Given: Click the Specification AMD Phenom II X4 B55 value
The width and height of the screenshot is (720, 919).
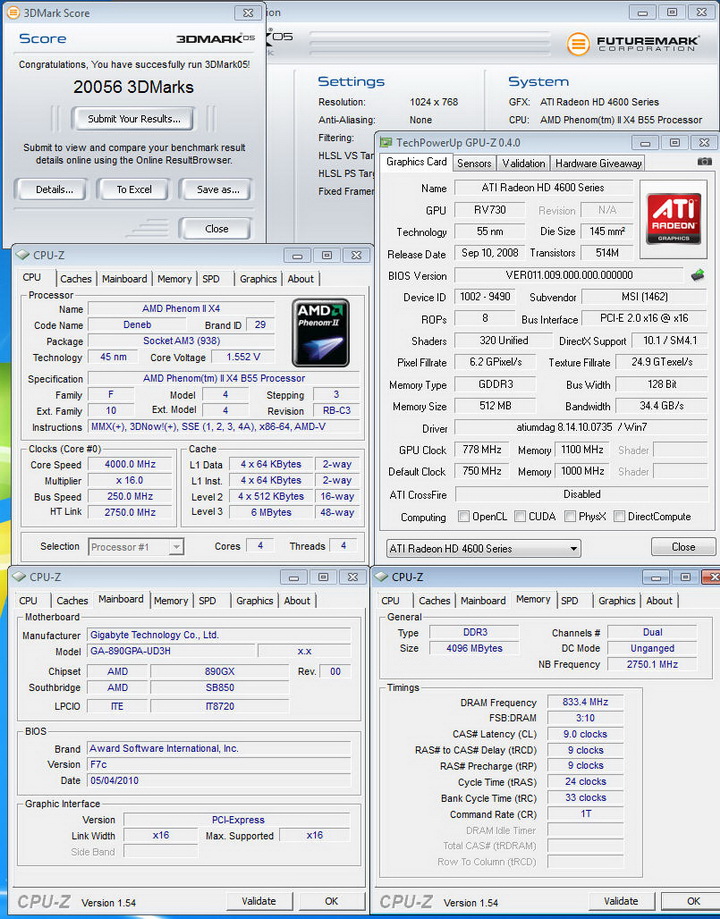Looking at the screenshot, I should 224,379.
